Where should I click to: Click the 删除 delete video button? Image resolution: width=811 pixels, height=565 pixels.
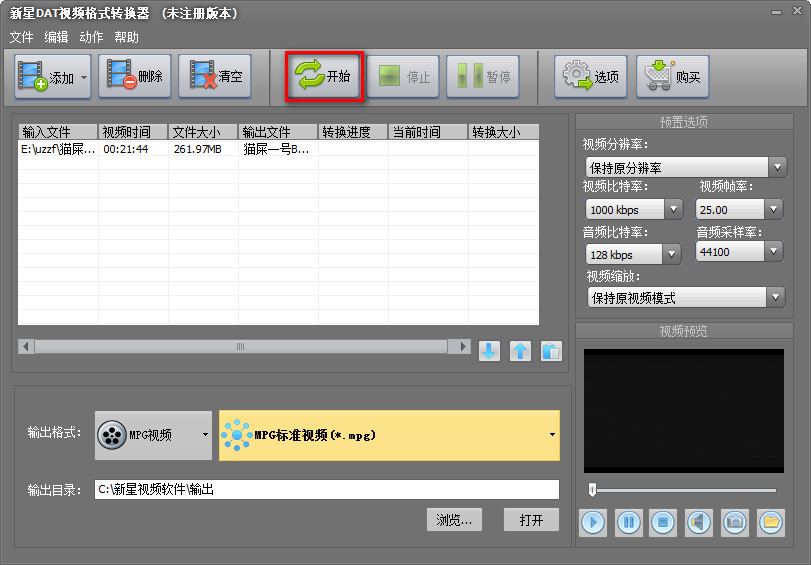(134, 77)
